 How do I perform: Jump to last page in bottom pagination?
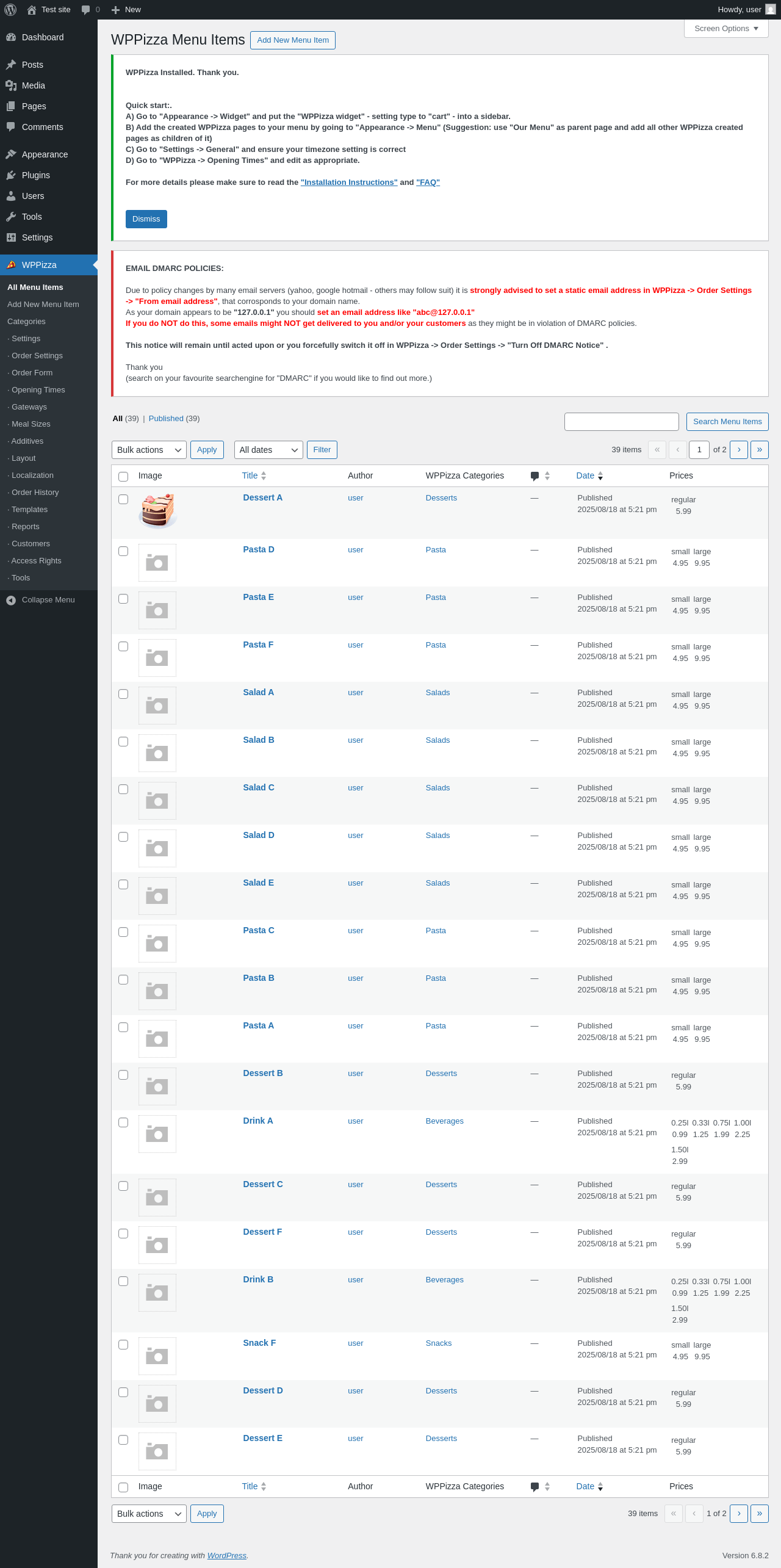[759, 1514]
